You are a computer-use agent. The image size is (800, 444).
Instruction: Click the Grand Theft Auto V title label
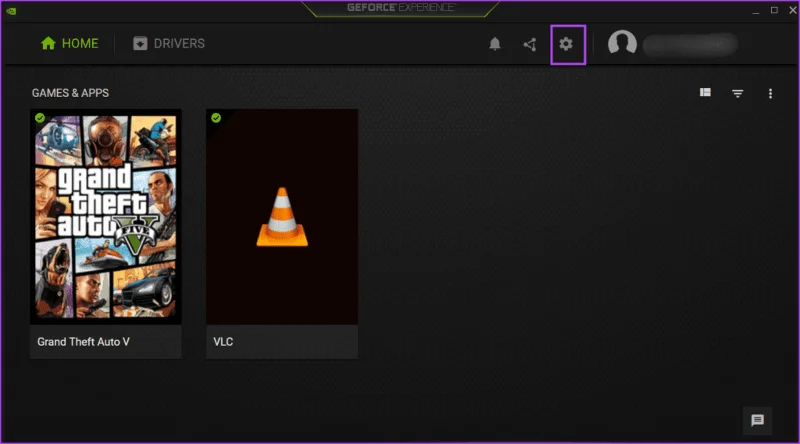(x=83, y=342)
